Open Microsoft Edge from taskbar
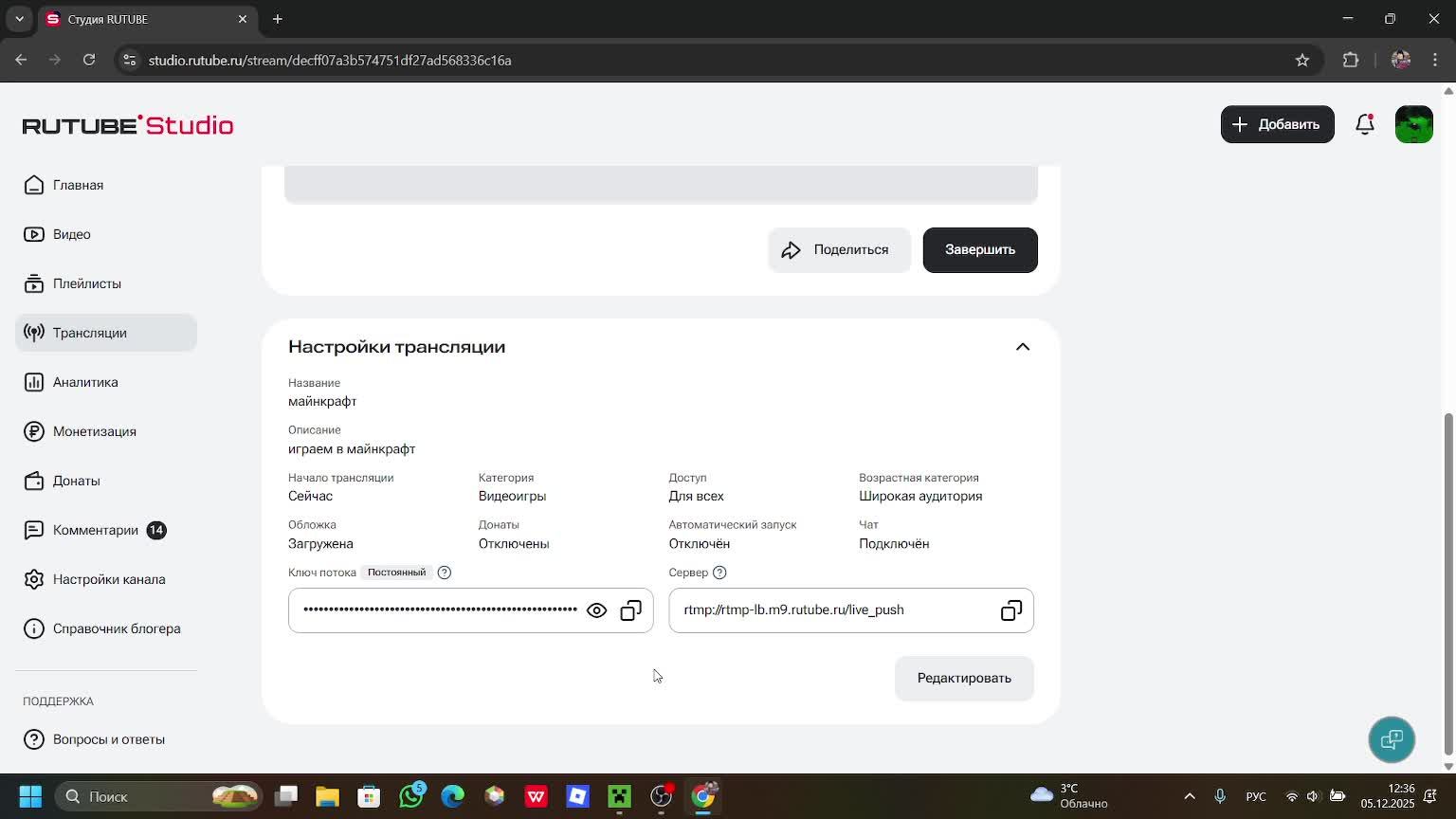Image resolution: width=1456 pixels, height=819 pixels. click(x=453, y=796)
